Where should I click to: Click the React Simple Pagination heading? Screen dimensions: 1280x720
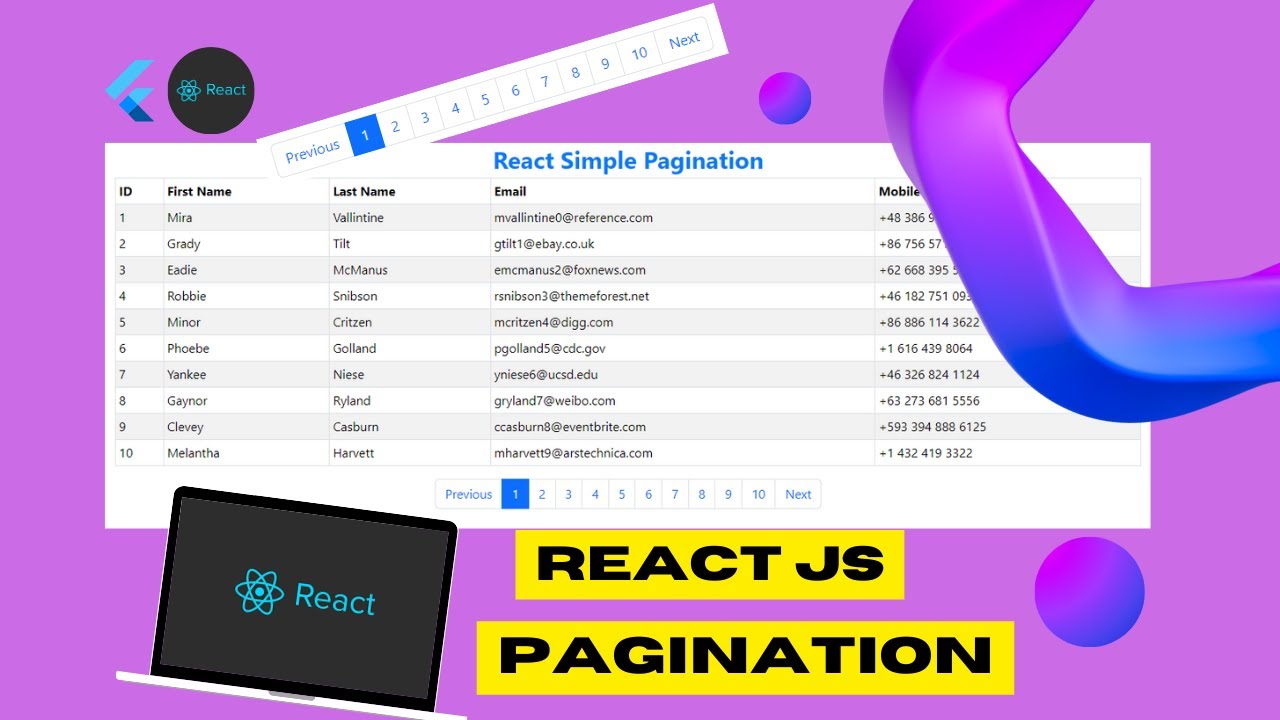pos(628,161)
